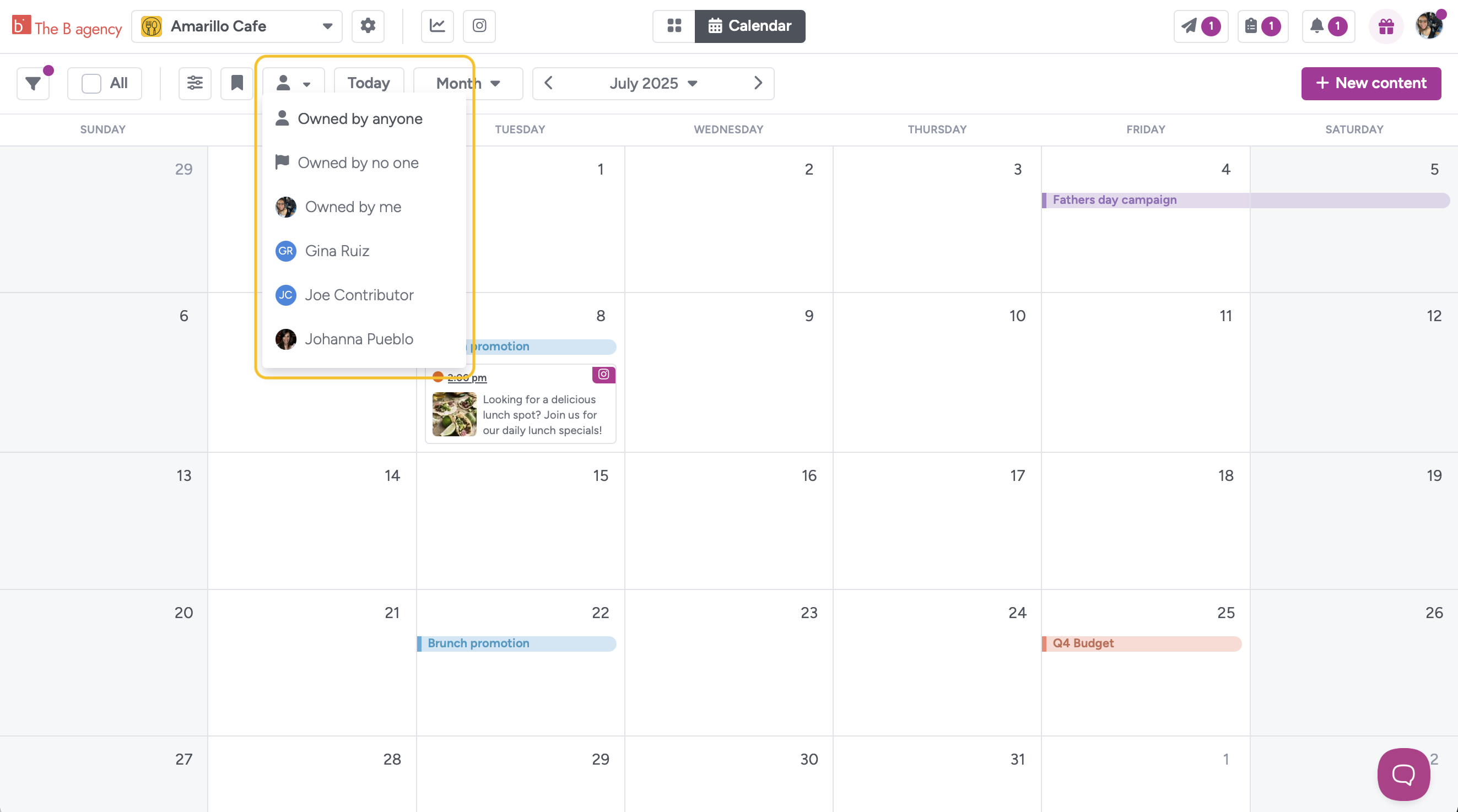Choose Joe Contributor from owner menu

tap(359, 295)
